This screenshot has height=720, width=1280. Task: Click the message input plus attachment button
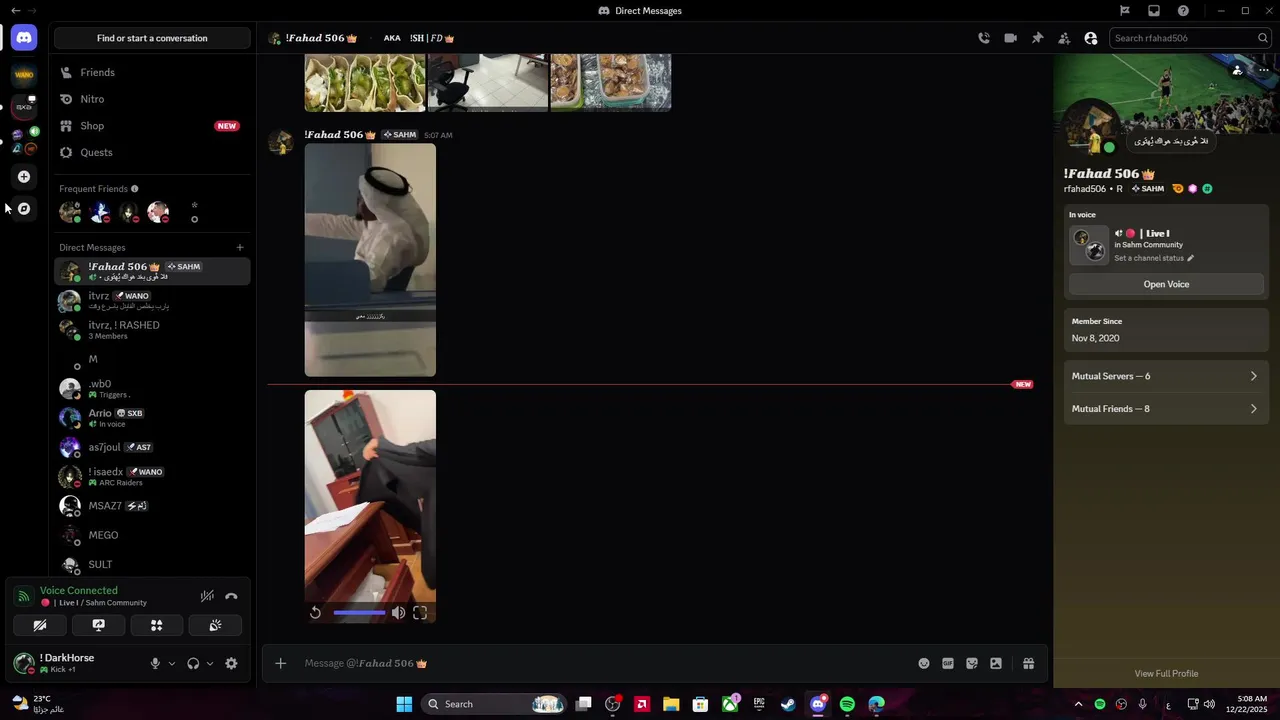pyautogui.click(x=281, y=663)
